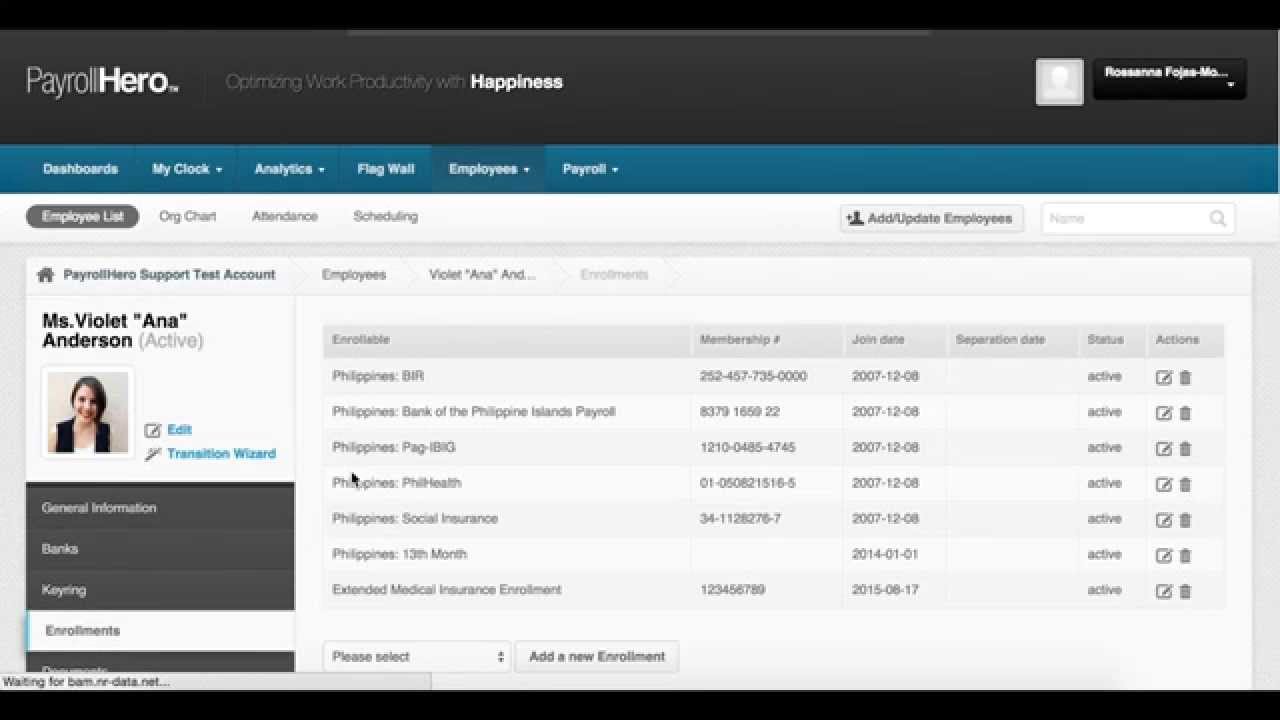This screenshot has height=720, width=1280.
Task: Open the Flag Wall page
Action: (385, 169)
